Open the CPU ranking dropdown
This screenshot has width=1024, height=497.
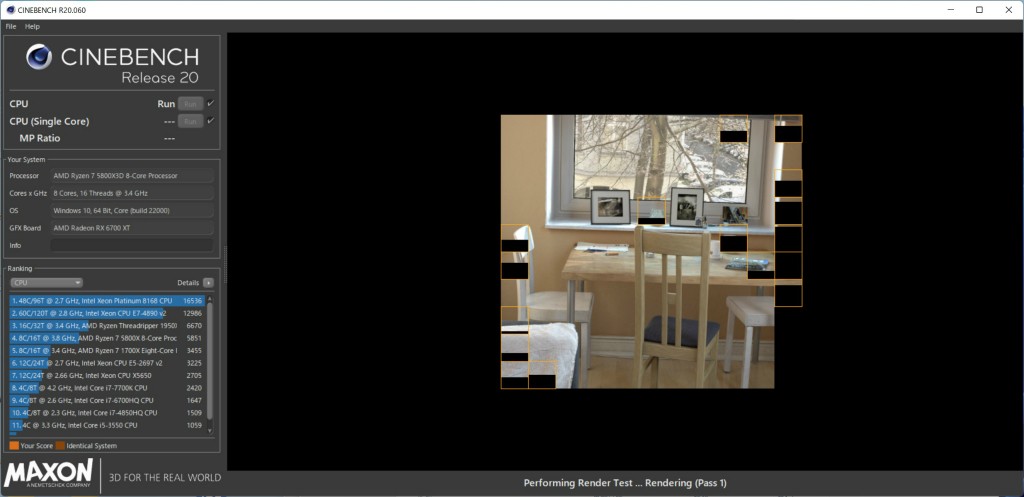click(46, 283)
